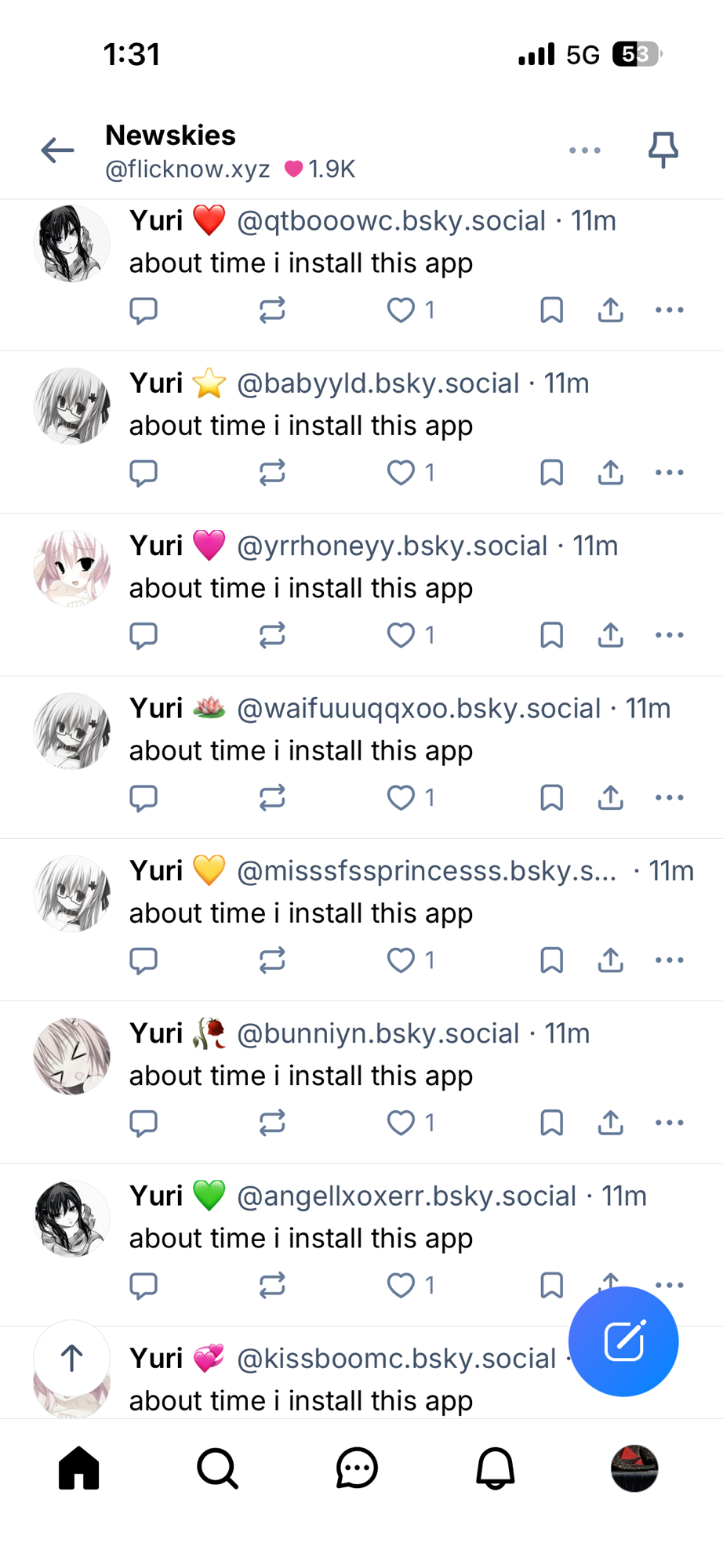Open my profile avatar in bottom bar
723x1568 pixels.
[634, 1468]
